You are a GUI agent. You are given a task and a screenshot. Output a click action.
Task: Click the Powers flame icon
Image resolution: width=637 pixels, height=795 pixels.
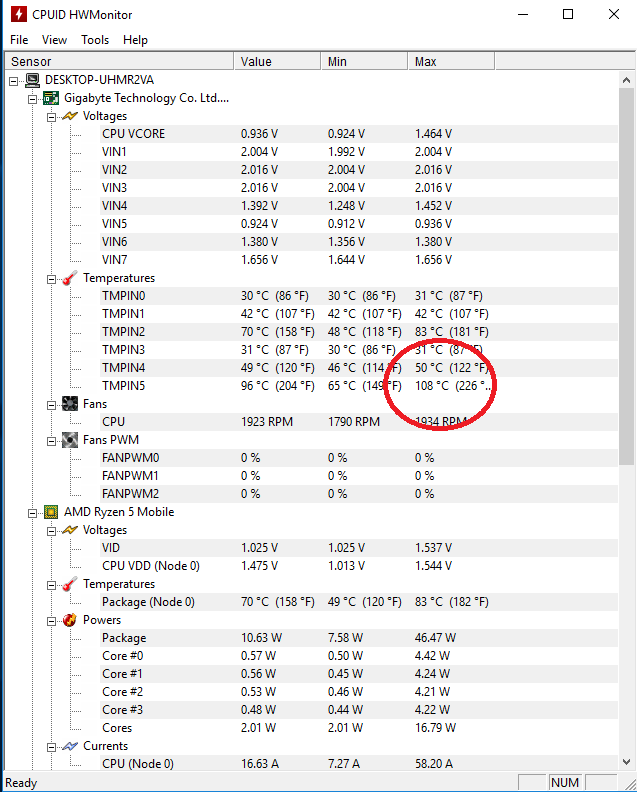pyautogui.click(x=69, y=620)
